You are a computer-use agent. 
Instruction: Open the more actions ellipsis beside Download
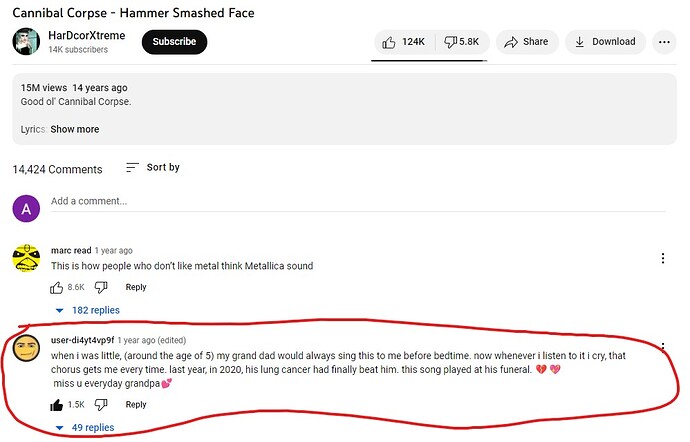(664, 42)
